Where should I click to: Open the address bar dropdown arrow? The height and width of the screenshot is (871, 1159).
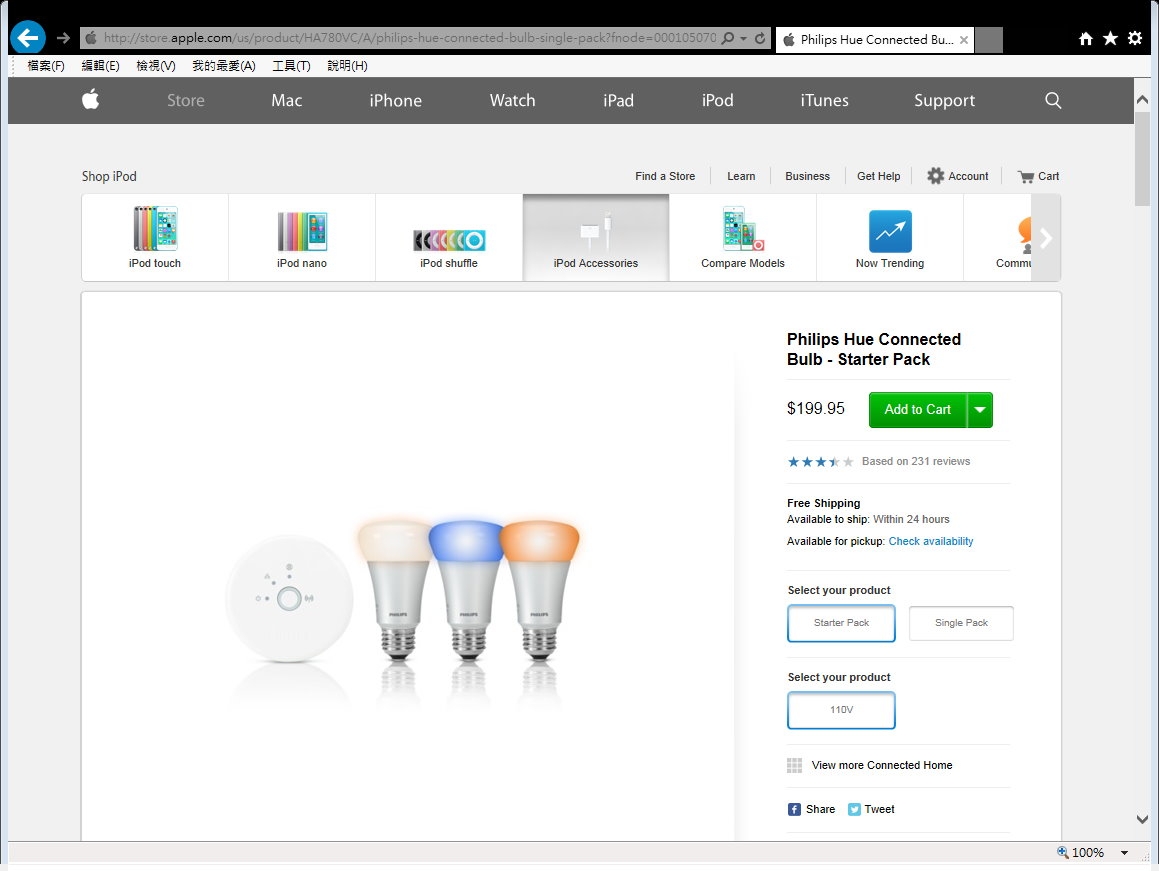744,38
